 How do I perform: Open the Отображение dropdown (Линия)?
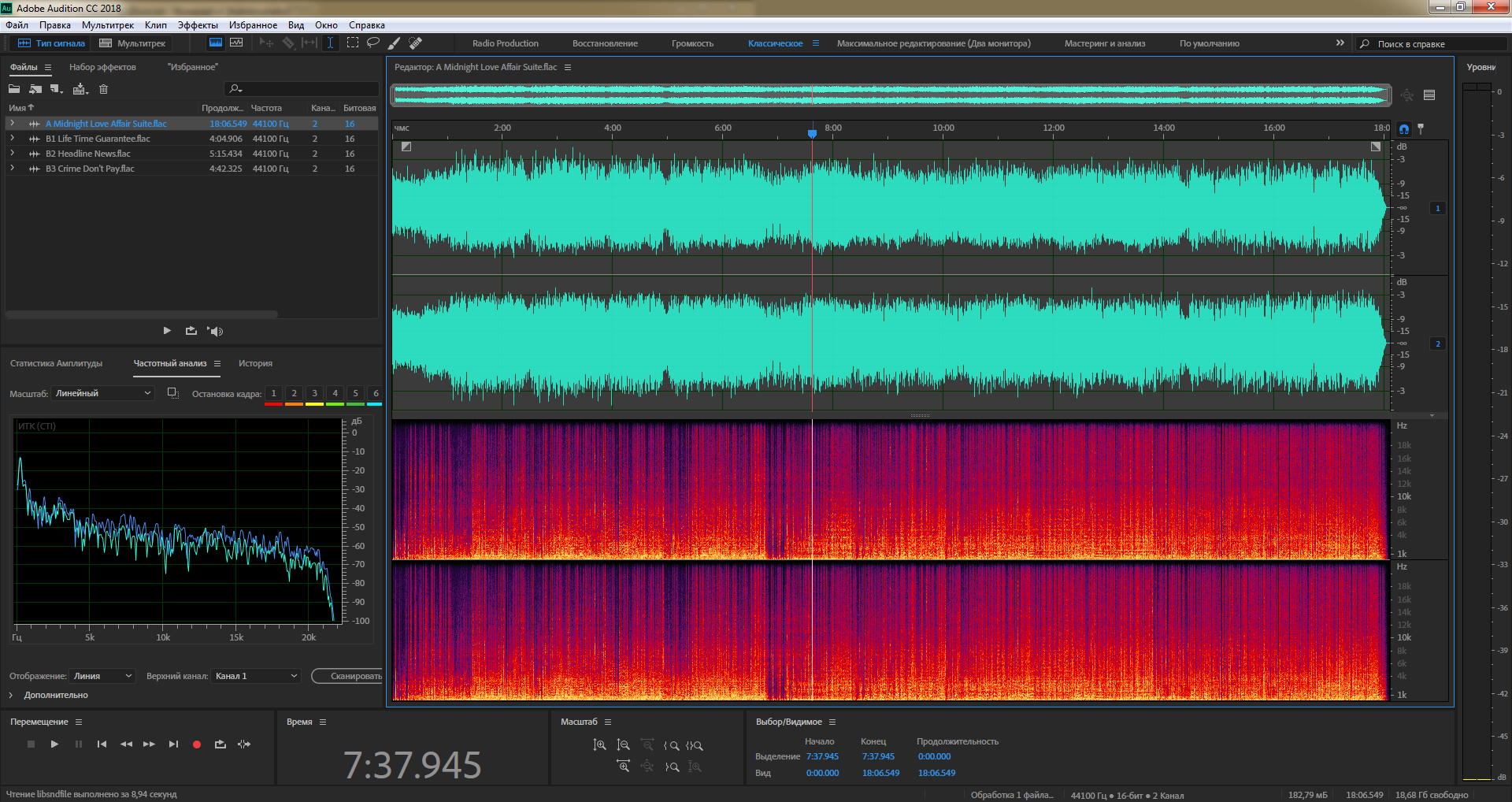pos(103,676)
